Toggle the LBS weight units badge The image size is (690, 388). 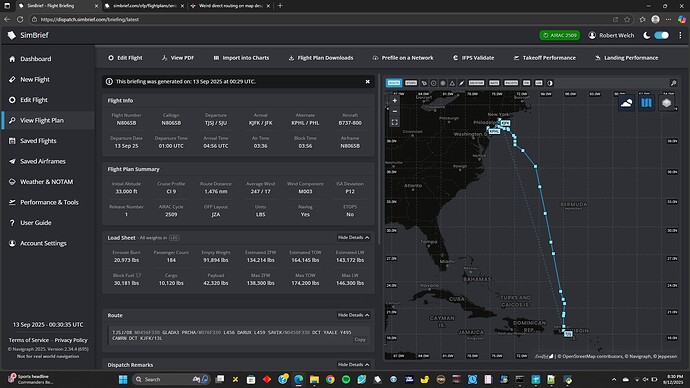click(174, 238)
